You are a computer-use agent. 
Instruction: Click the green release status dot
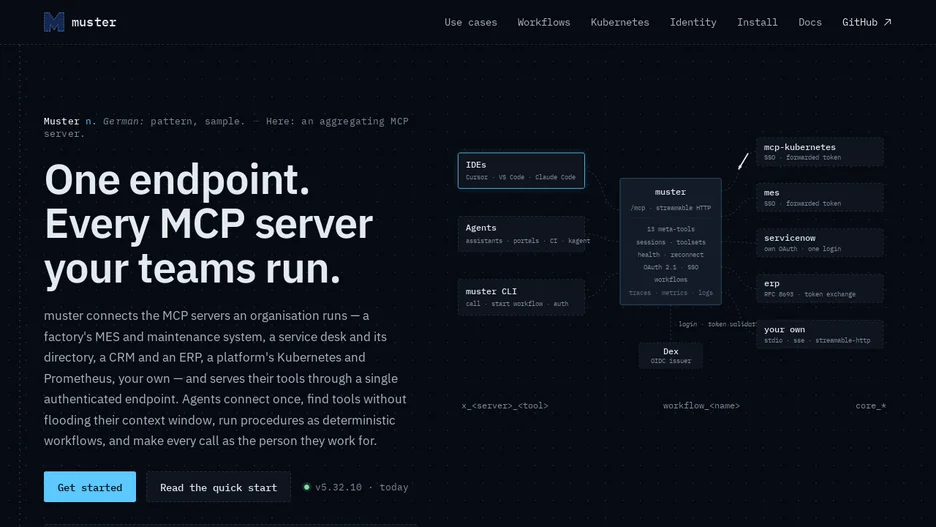click(x=306, y=487)
